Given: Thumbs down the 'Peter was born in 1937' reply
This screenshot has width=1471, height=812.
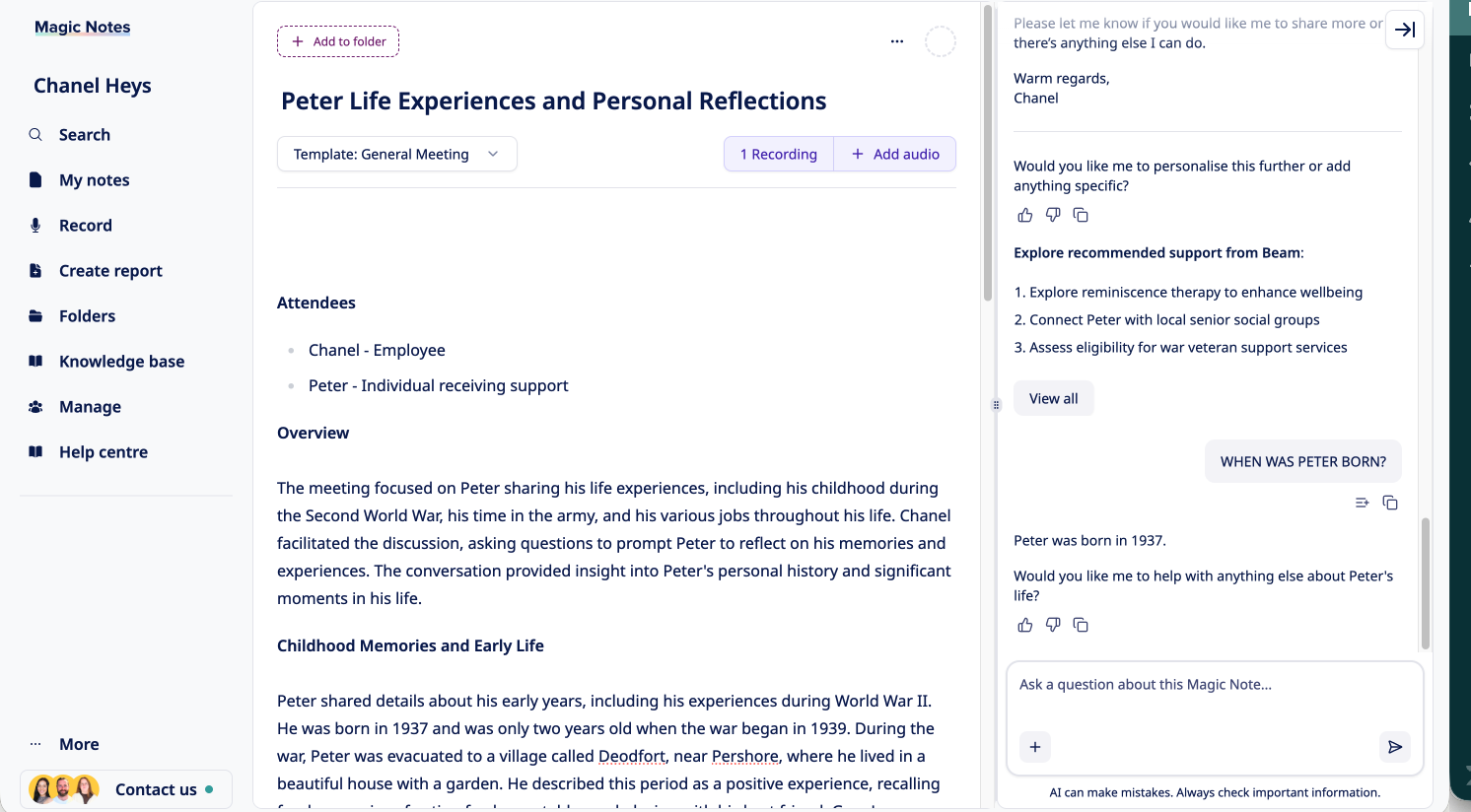Looking at the screenshot, I should point(1053,625).
